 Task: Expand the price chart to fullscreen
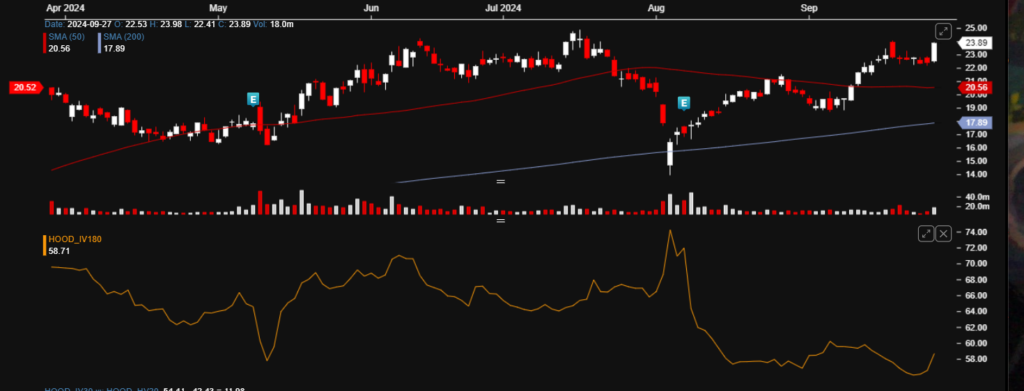click(942, 31)
